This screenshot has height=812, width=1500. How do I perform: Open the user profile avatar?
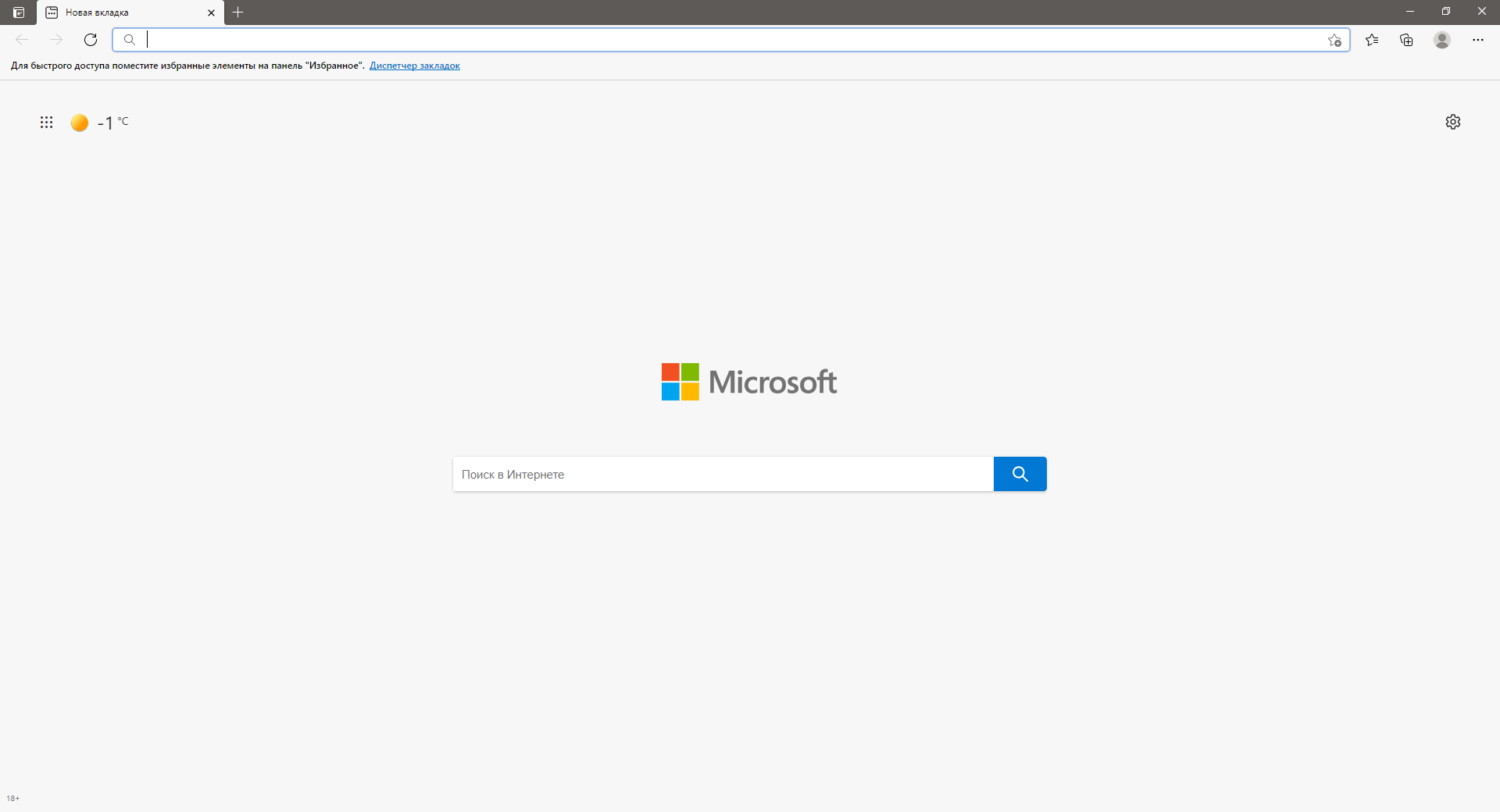point(1442,40)
